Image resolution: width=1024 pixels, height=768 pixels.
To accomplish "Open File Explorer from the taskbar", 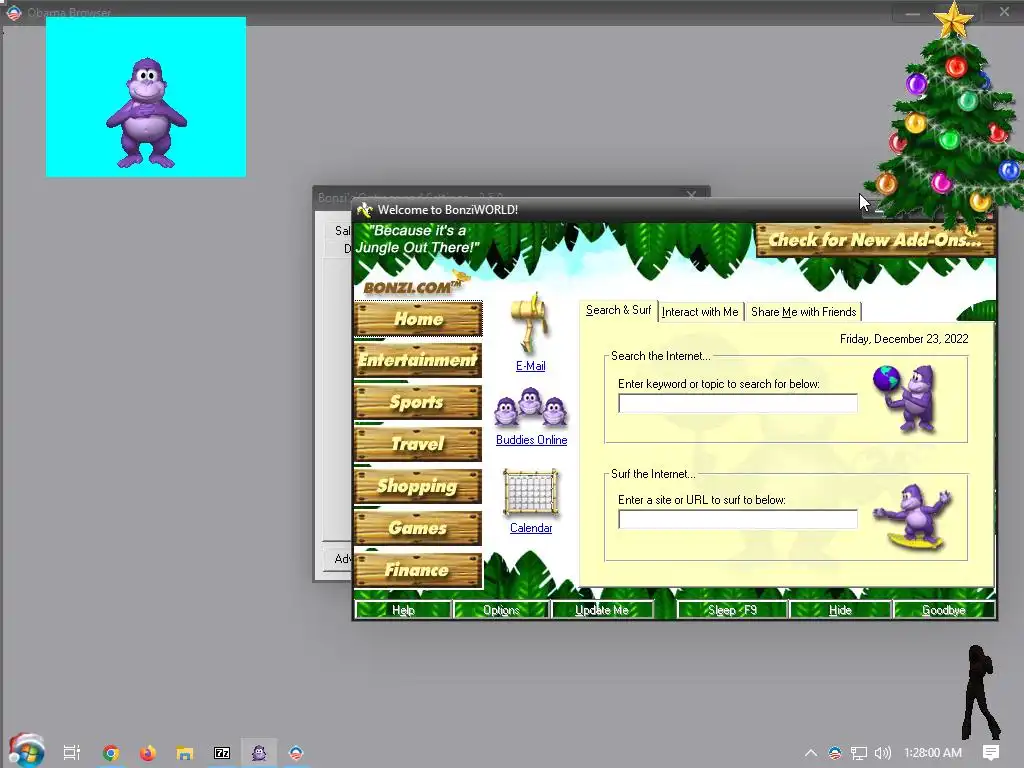I will (x=185, y=753).
